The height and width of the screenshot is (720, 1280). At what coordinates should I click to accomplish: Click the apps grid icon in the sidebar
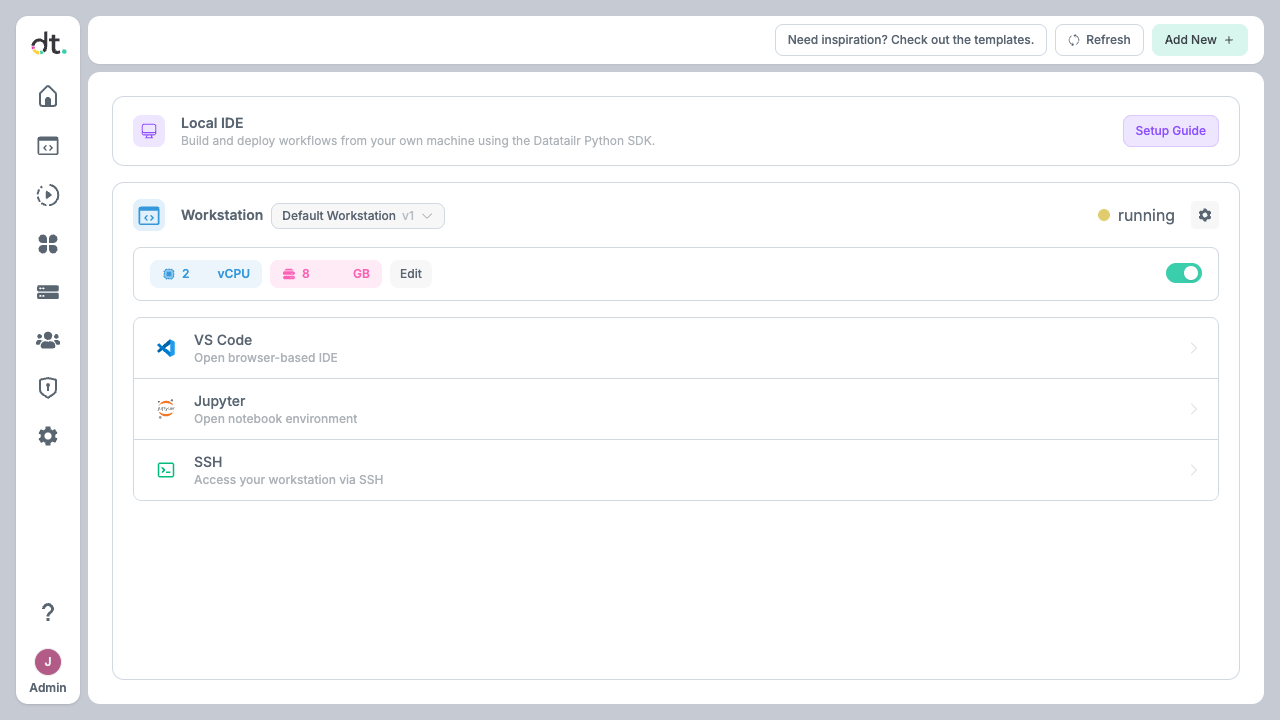[x=47, y=243]
